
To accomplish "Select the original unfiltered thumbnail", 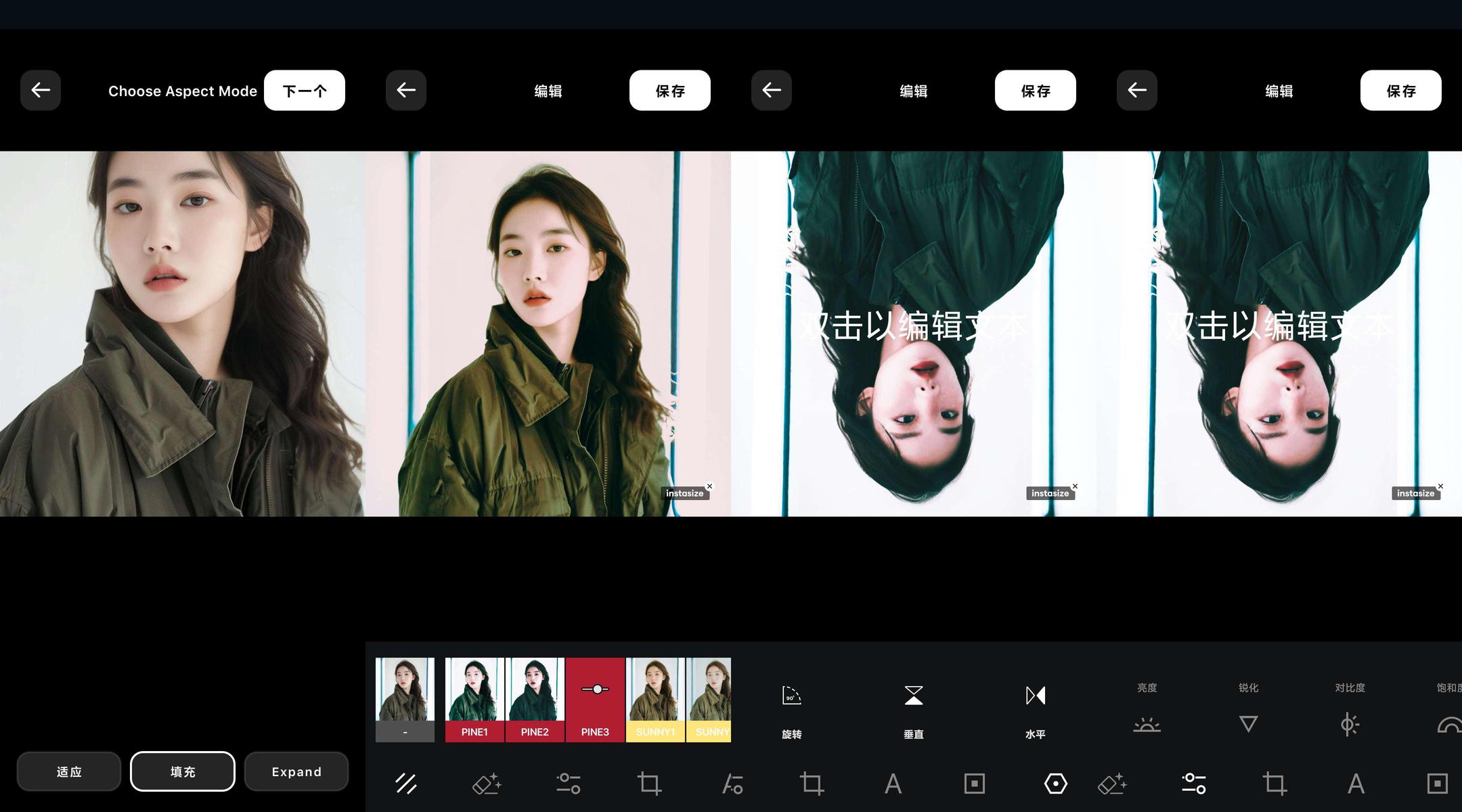I will point(405,700).
